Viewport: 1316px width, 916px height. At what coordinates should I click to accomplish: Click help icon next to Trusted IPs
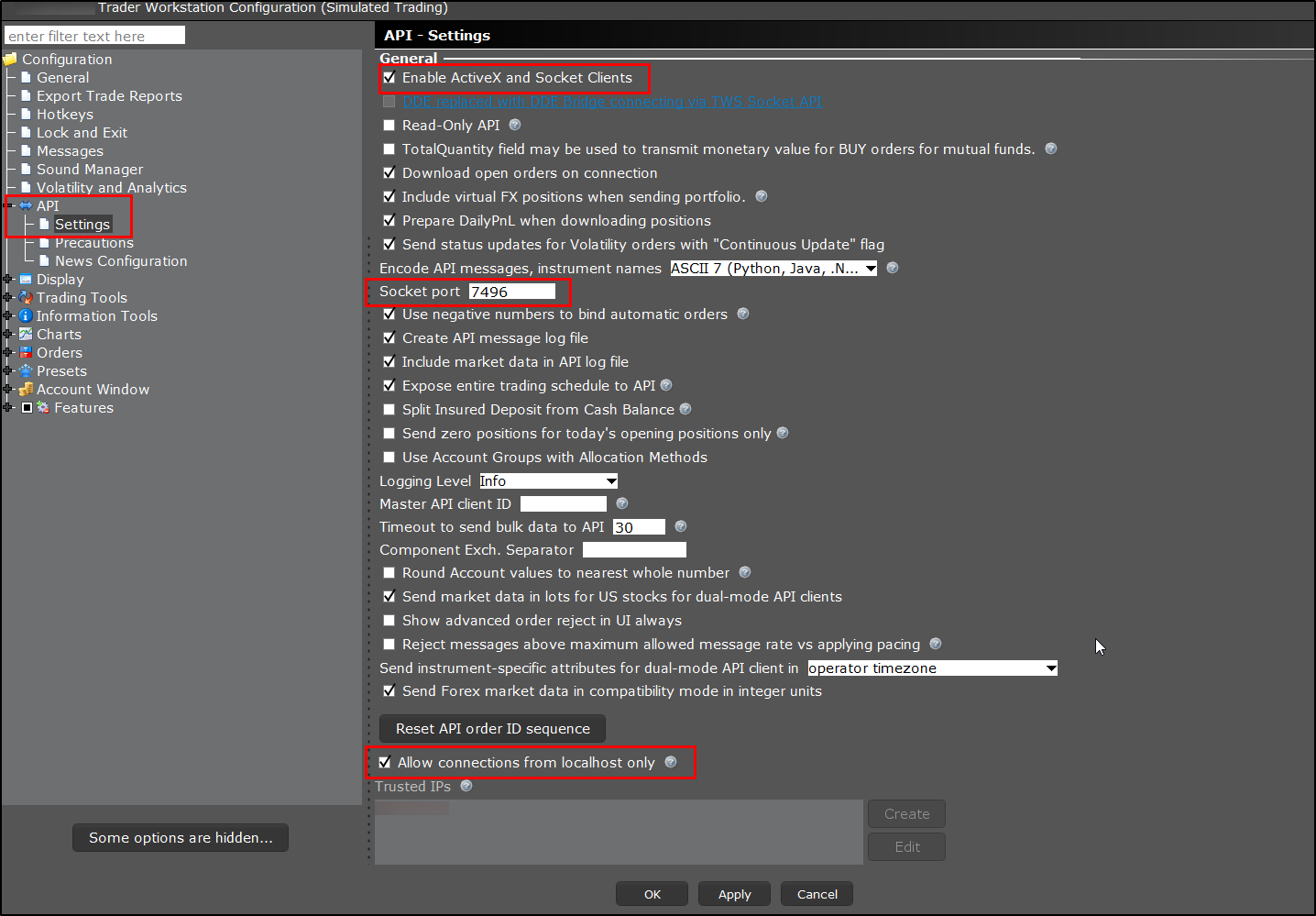click(x=466, y=786)
